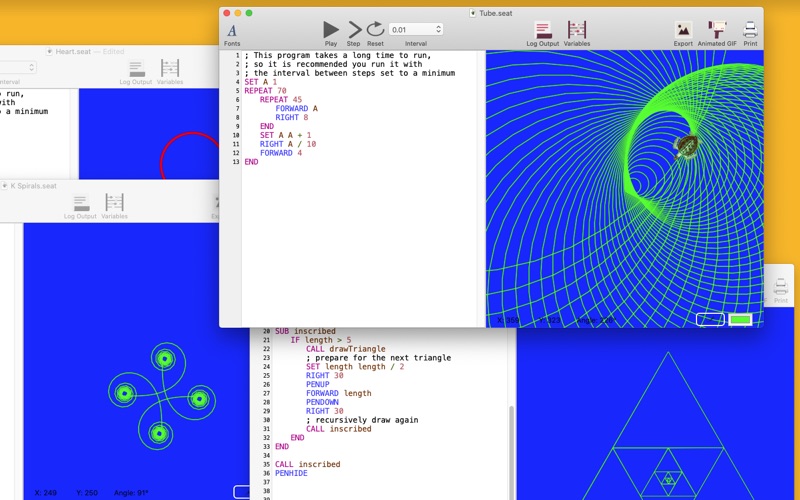
Task: Click the Interval stepper arrows in Tube.seat
Action: point(438,30)
